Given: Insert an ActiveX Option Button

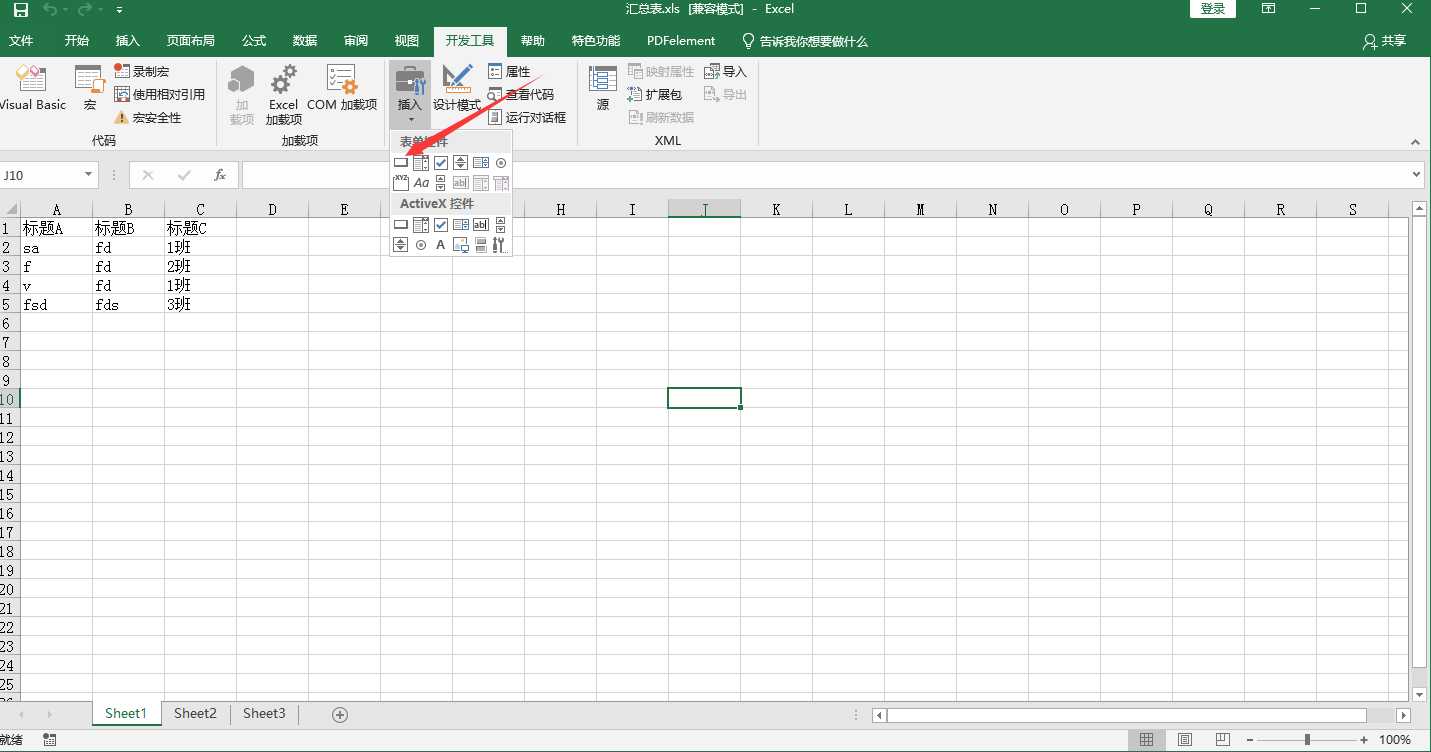Looking at the screenshot, I should pyautogui.click(x=421, y=245).
